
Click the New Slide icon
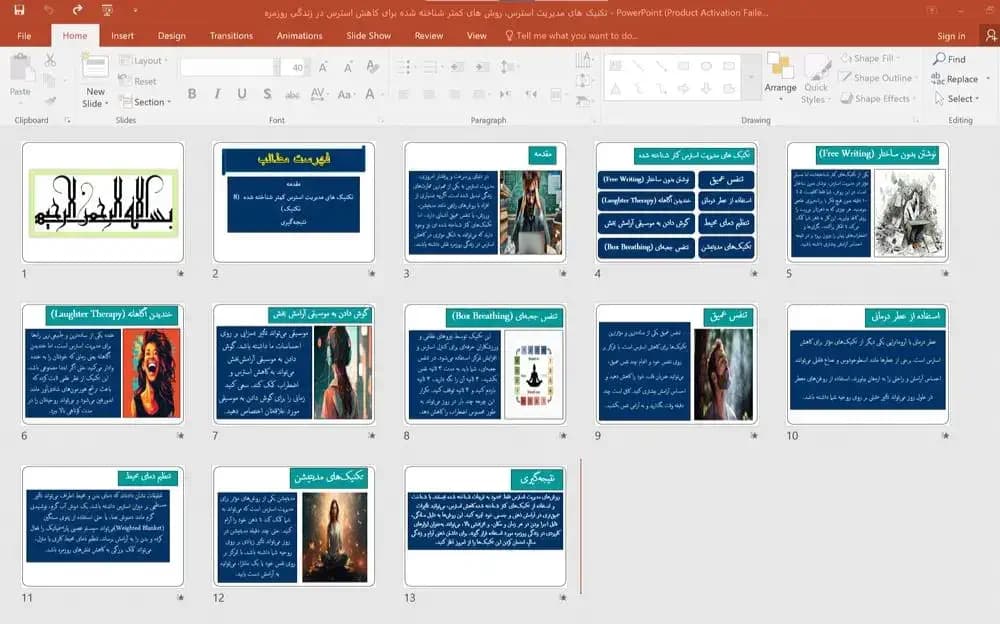95,67
